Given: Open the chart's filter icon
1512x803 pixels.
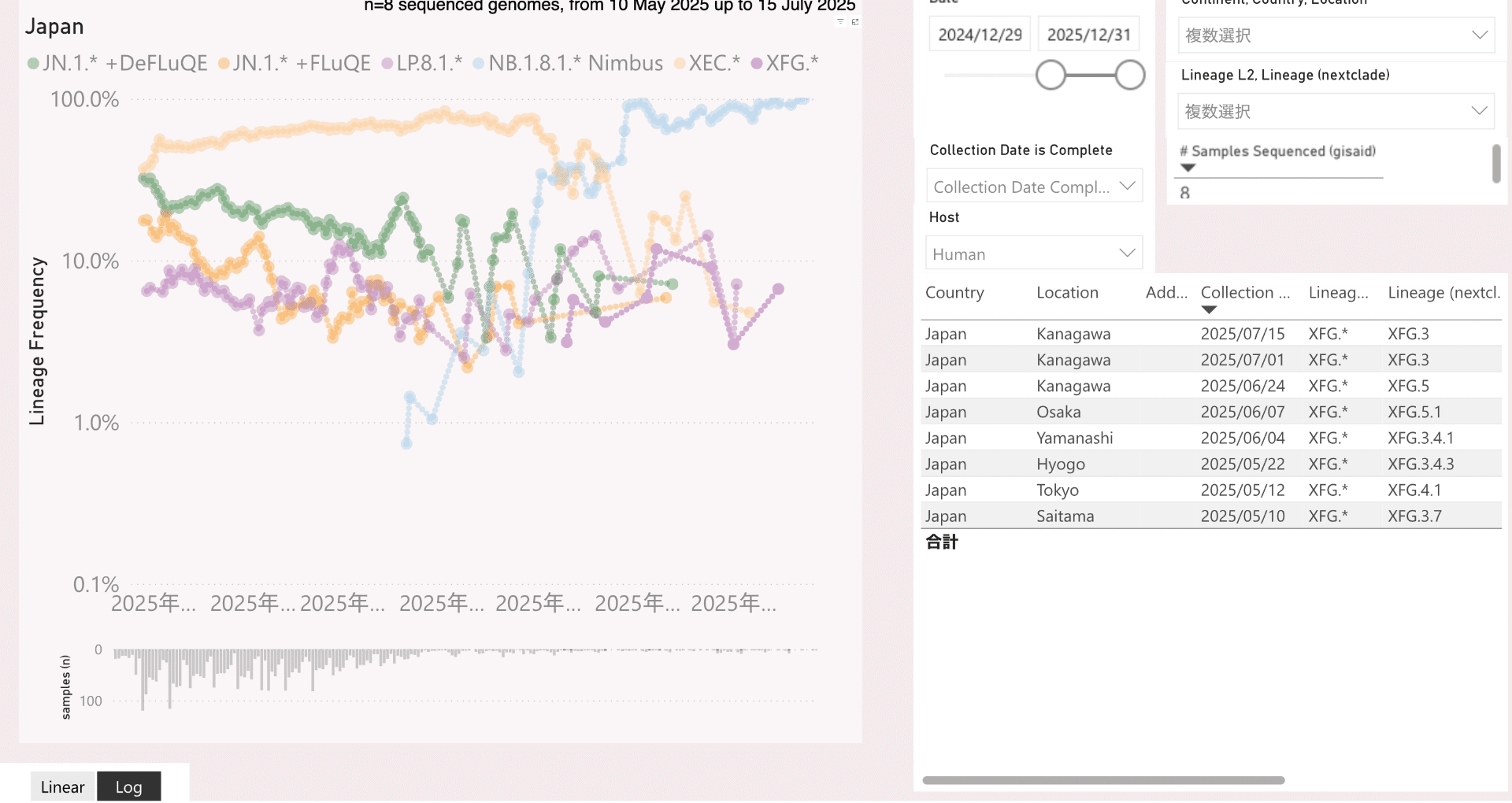Looking at the screenshot, I should 840,22.
